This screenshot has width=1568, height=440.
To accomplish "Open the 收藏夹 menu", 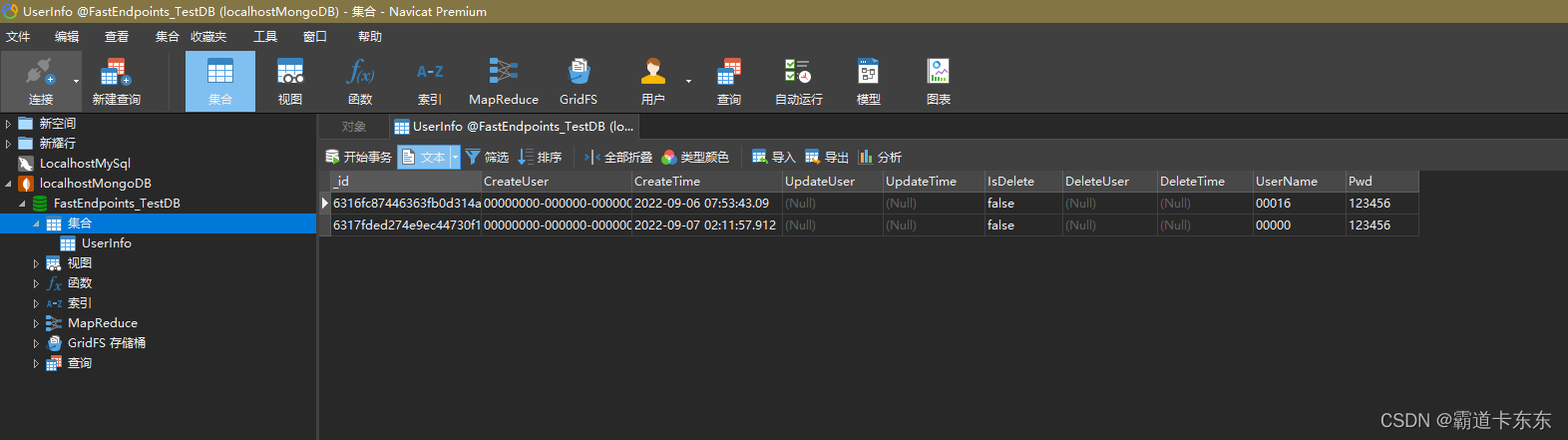I will [x=208, y=37].
